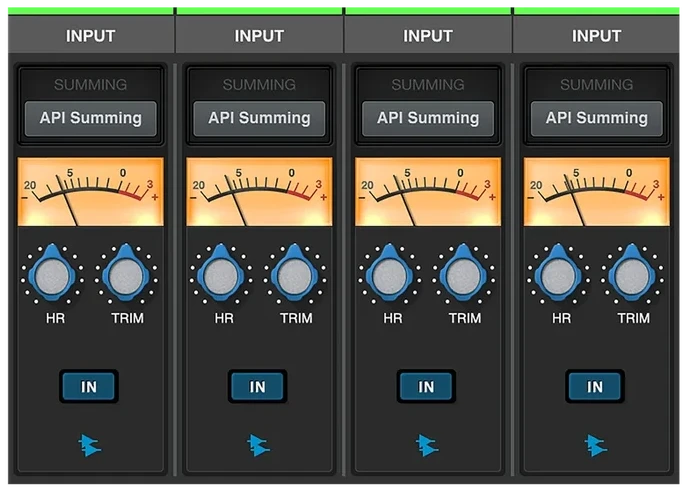Viewport: 687px width, 492px height.
Task: Click the VU meter in second channel
Action: point(259,192)
